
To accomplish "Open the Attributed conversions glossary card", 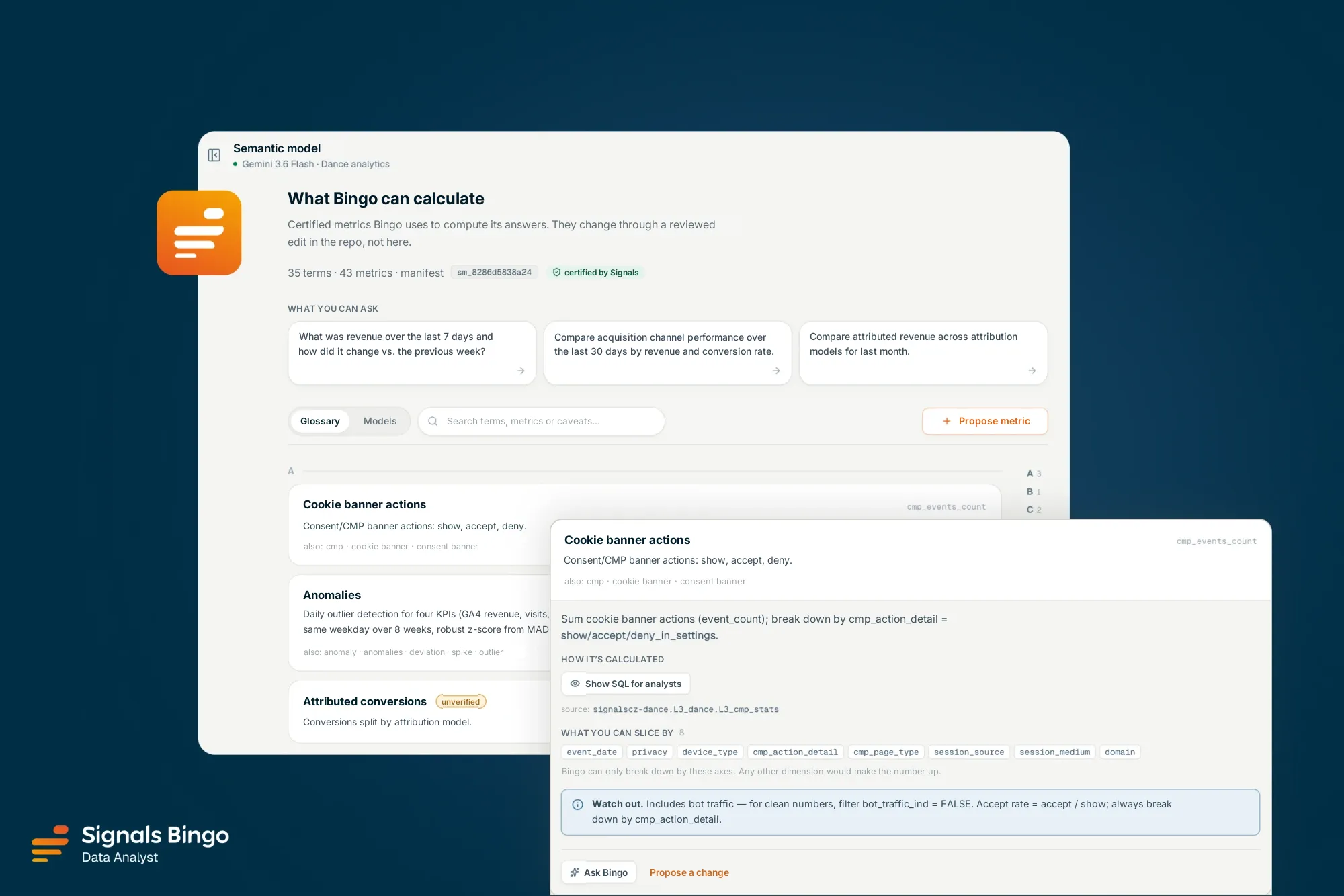I will tap(420, 711).
